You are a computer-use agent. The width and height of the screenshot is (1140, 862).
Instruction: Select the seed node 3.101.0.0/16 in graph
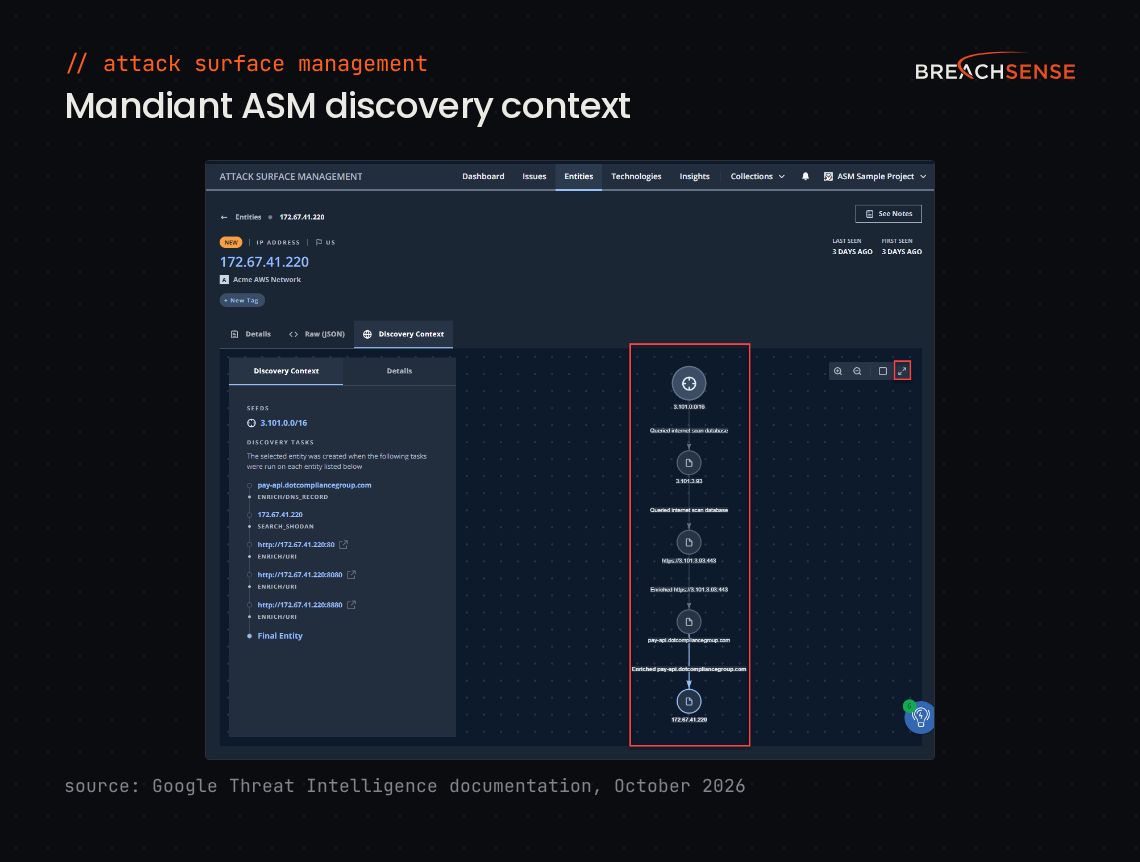(x=689, y=384)
